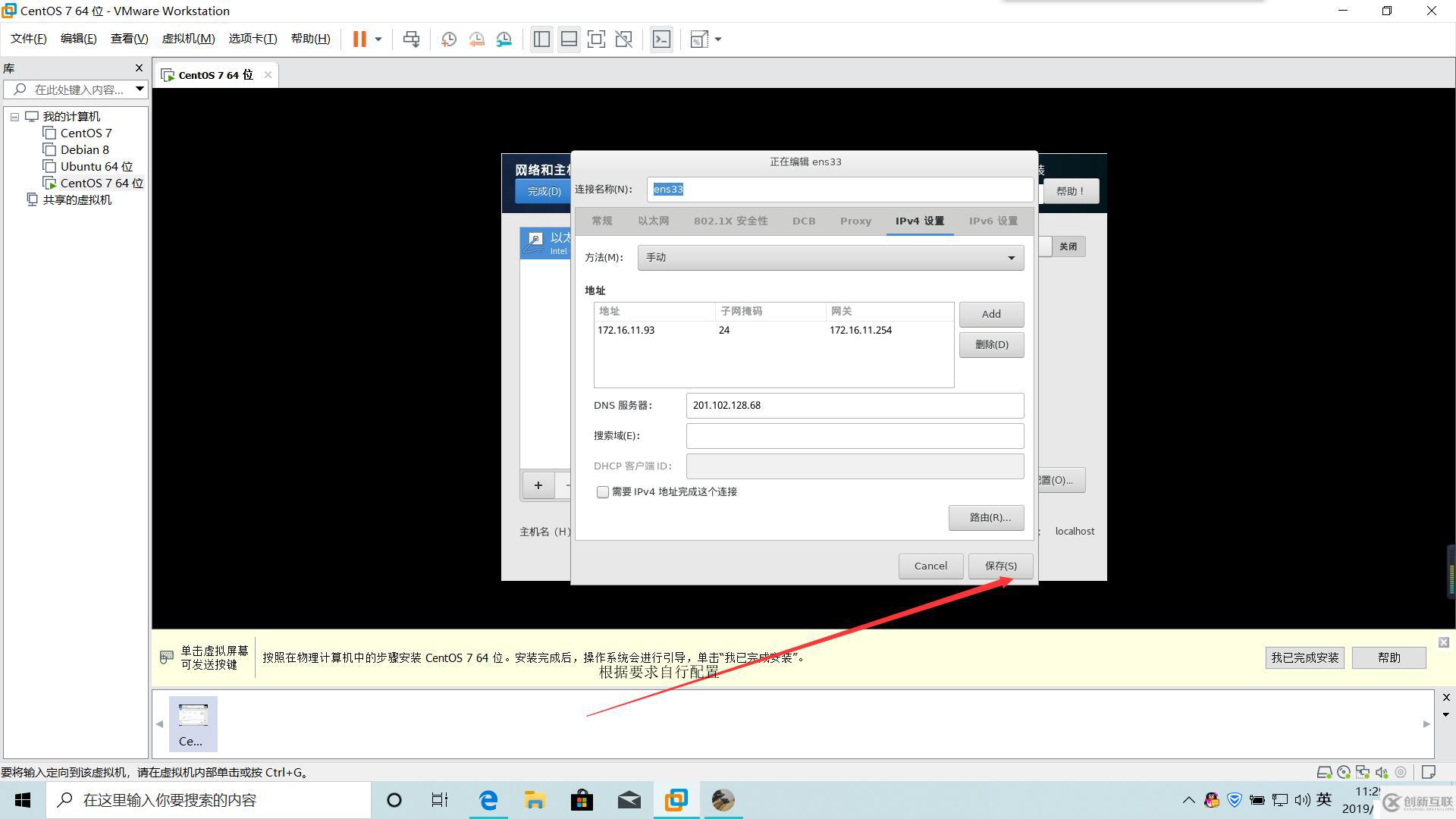
Task: Click the hard disk status bar icon
Action: 1324,772
